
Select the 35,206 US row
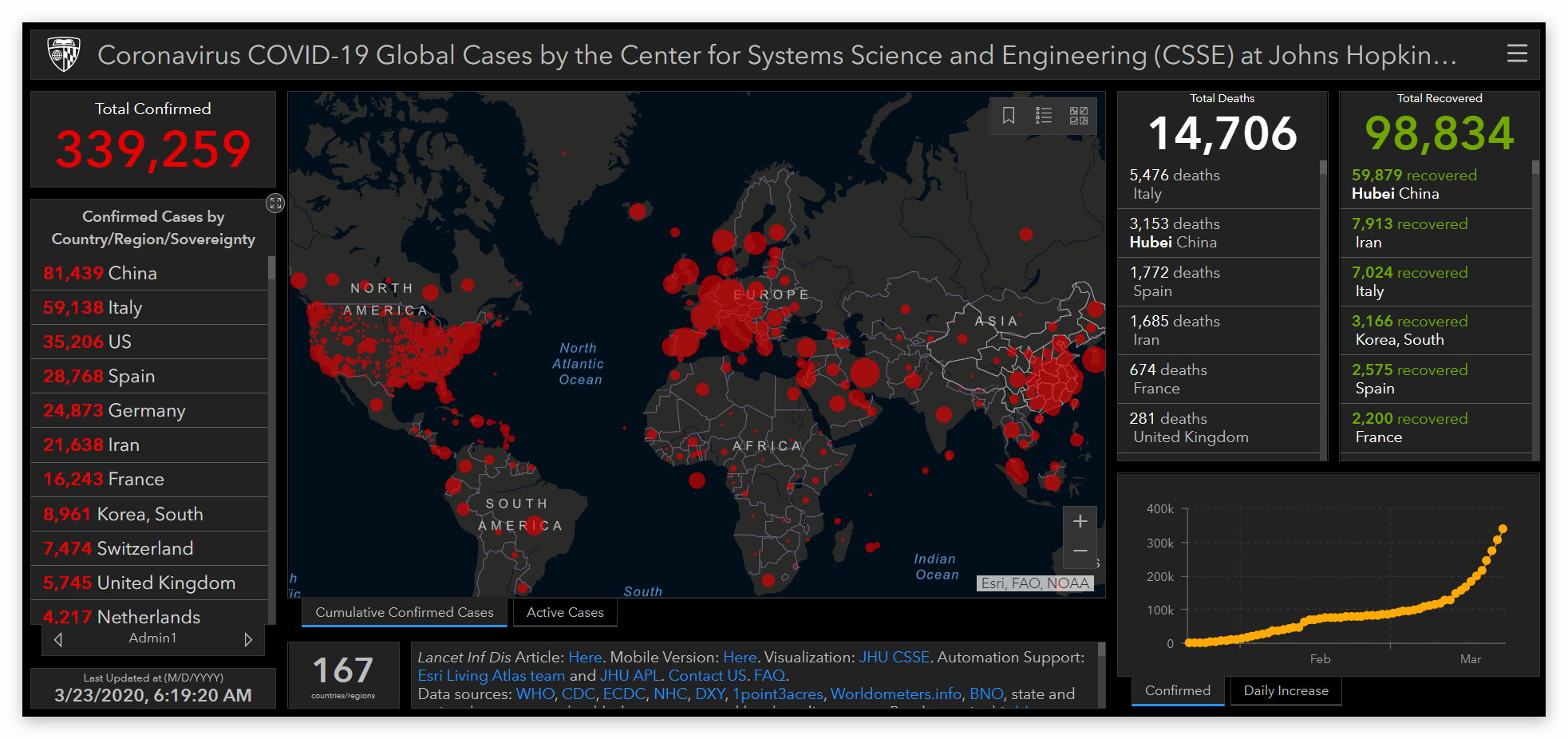(x=149, y=342)
